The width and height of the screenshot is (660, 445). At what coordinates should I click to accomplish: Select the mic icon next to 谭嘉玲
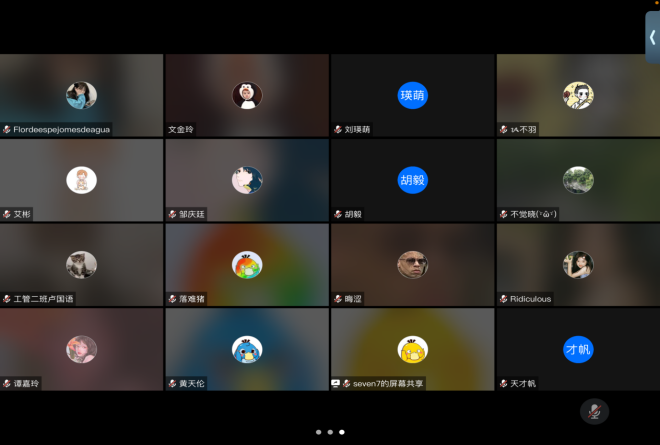(x=7, y=383)
